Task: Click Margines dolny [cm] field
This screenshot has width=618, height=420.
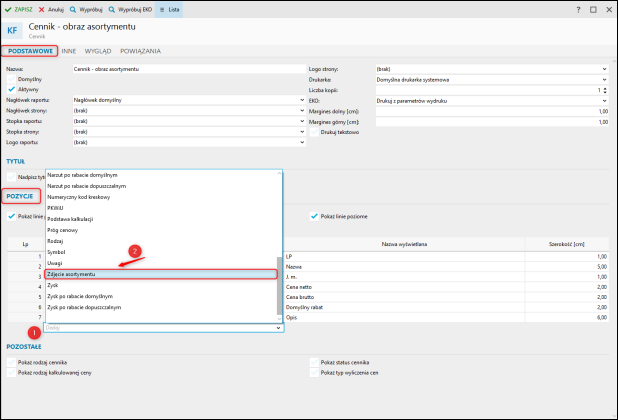Action: [492, 112]
